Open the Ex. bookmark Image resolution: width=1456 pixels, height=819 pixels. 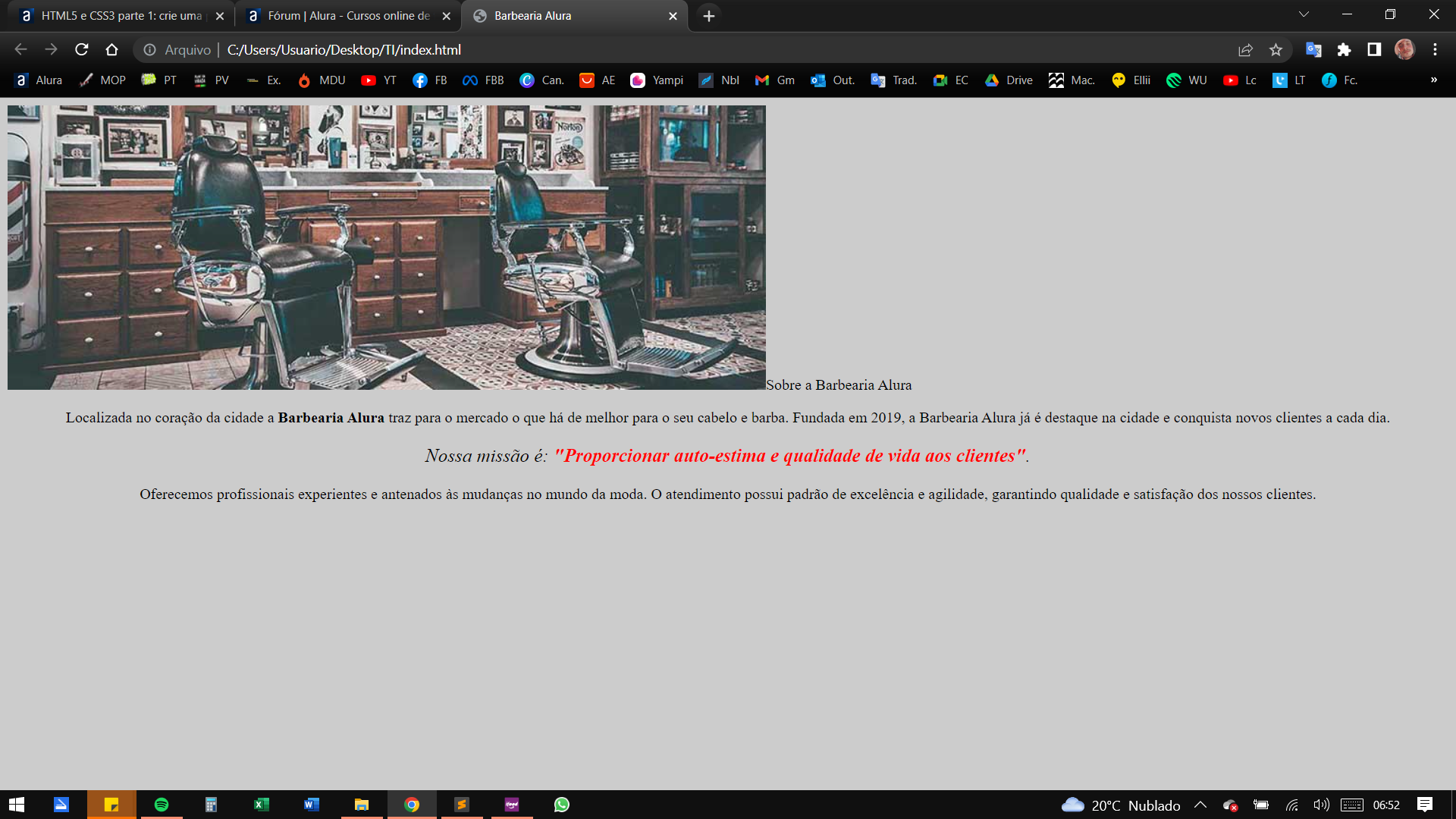[263, 80]
